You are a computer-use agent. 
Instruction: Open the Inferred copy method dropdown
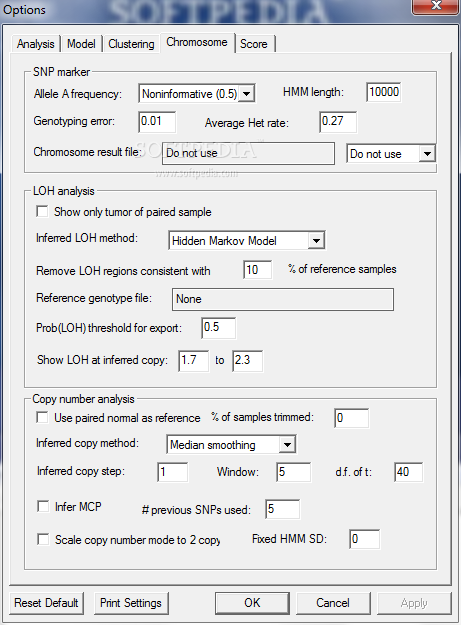tap(231, 444)
